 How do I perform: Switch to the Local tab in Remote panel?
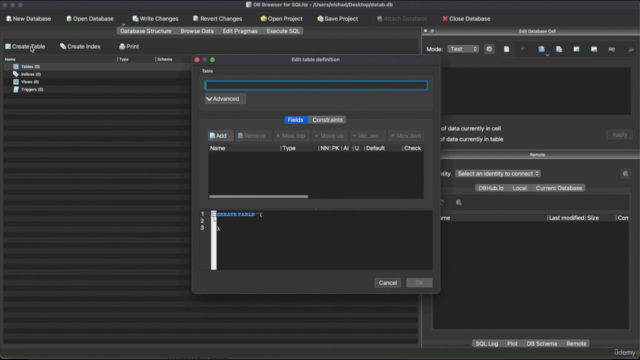click(519, 188)
